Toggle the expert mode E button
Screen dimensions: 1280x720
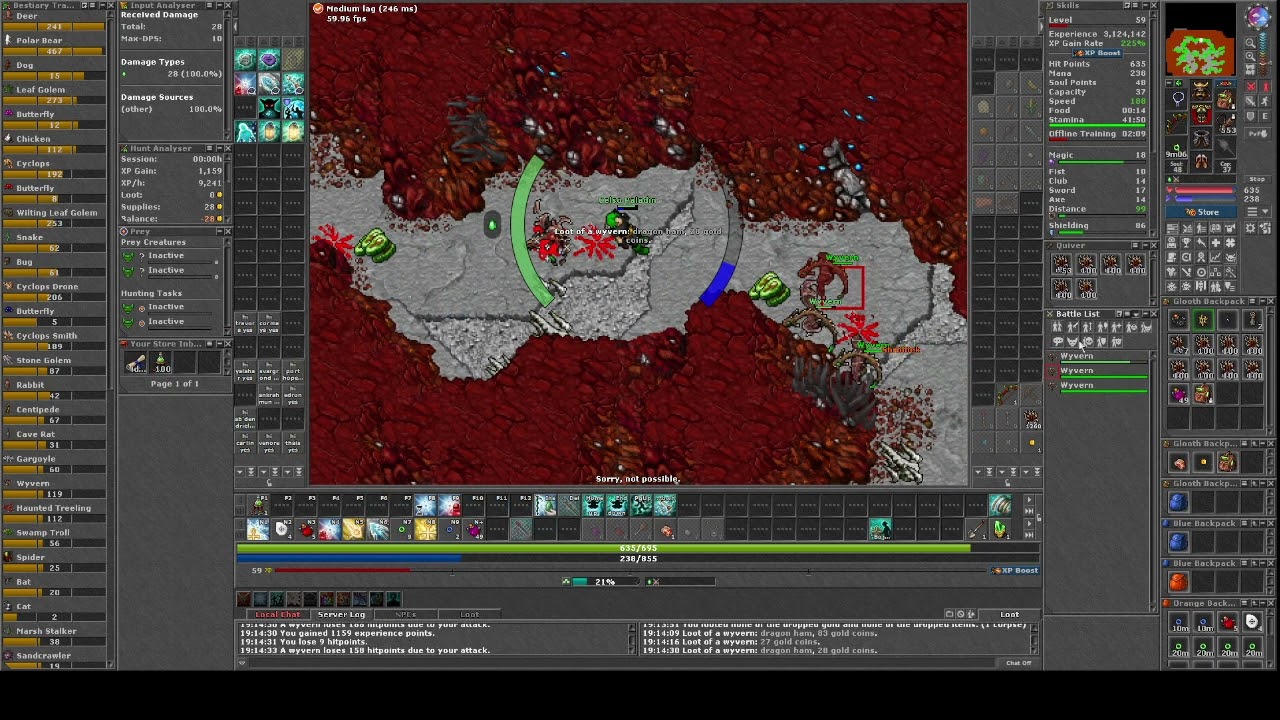1265,115
